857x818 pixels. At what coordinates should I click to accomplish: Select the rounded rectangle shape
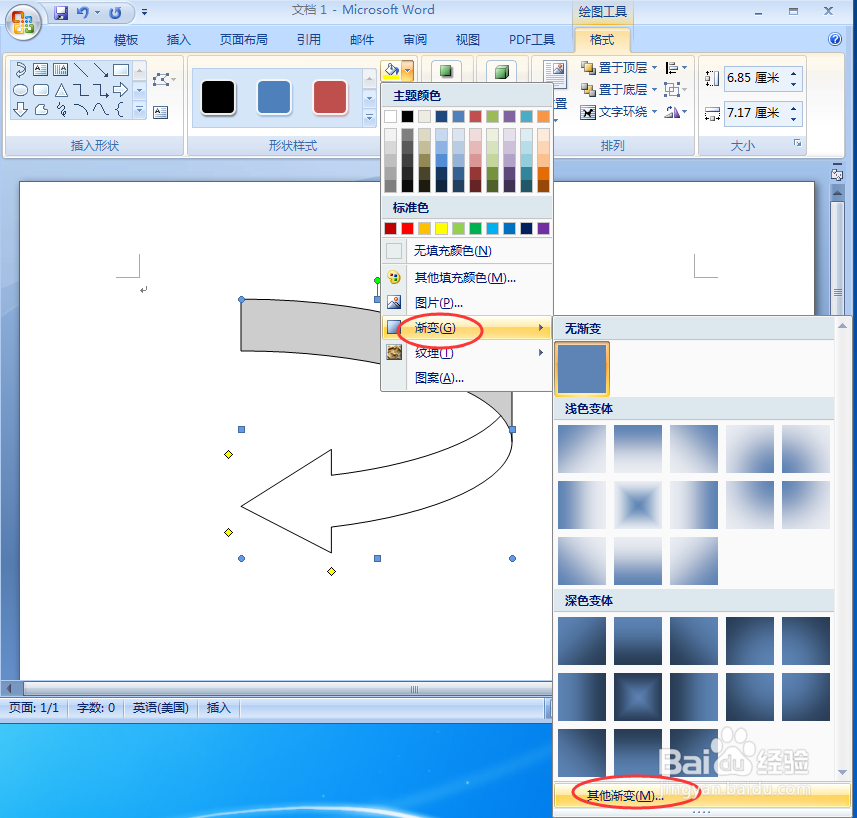click(40, 90)
